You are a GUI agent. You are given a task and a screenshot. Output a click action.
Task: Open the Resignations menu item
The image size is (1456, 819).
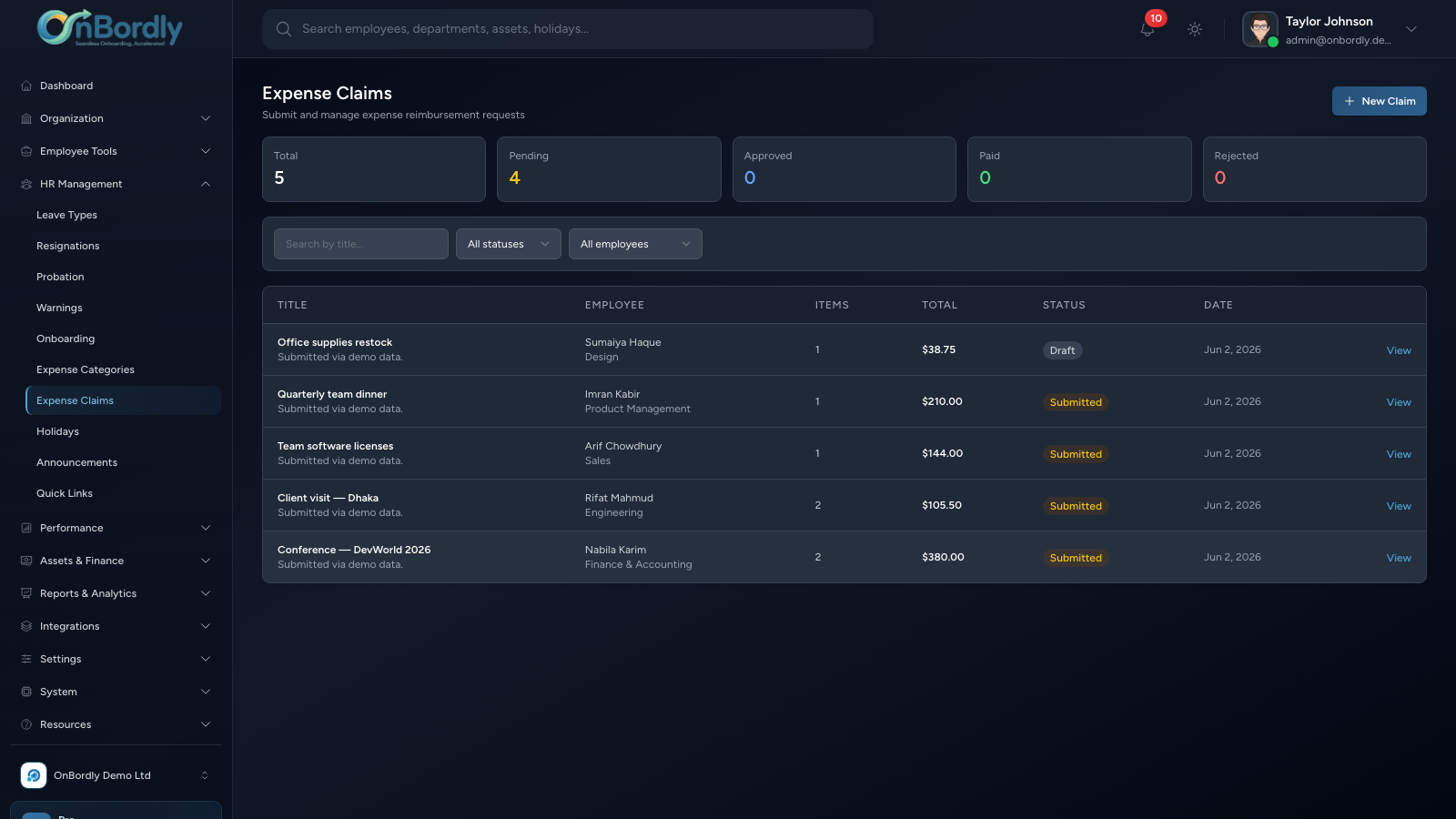point(123,246)
